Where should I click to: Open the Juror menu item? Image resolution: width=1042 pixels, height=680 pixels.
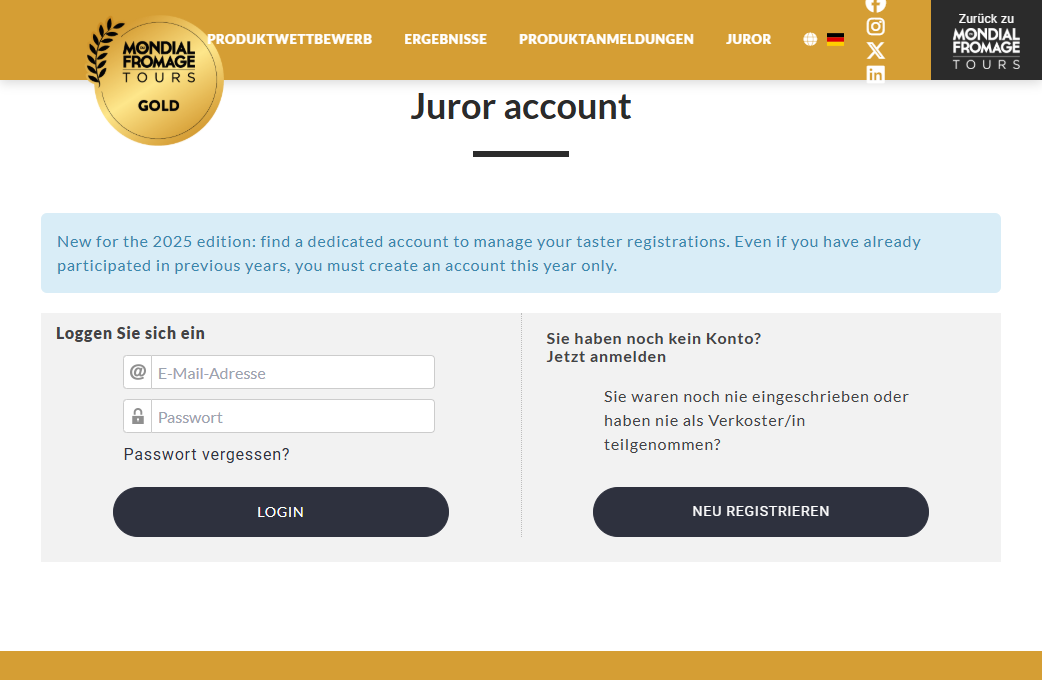748,39
